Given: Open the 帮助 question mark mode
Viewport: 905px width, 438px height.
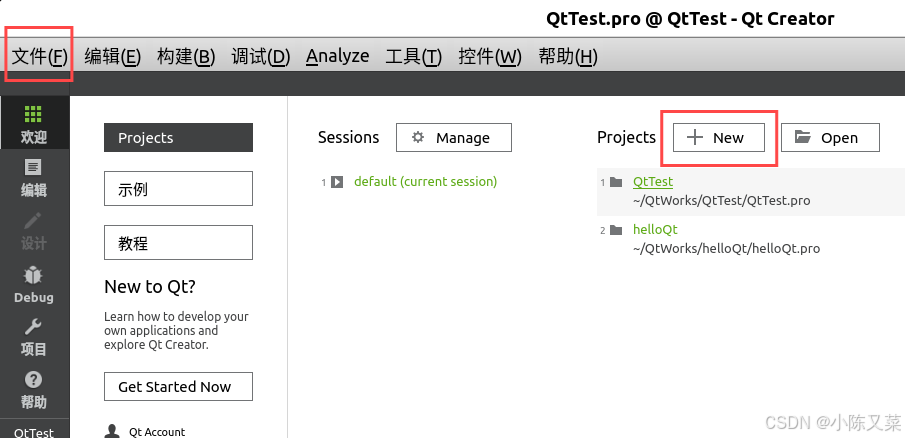Looking at the screenshot, I should pos(33,380).
